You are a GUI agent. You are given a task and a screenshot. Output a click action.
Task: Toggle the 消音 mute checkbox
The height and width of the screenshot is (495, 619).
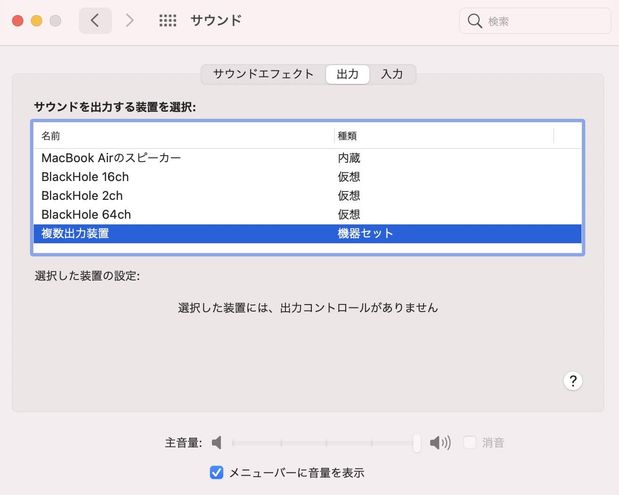(x=470, y=442)
